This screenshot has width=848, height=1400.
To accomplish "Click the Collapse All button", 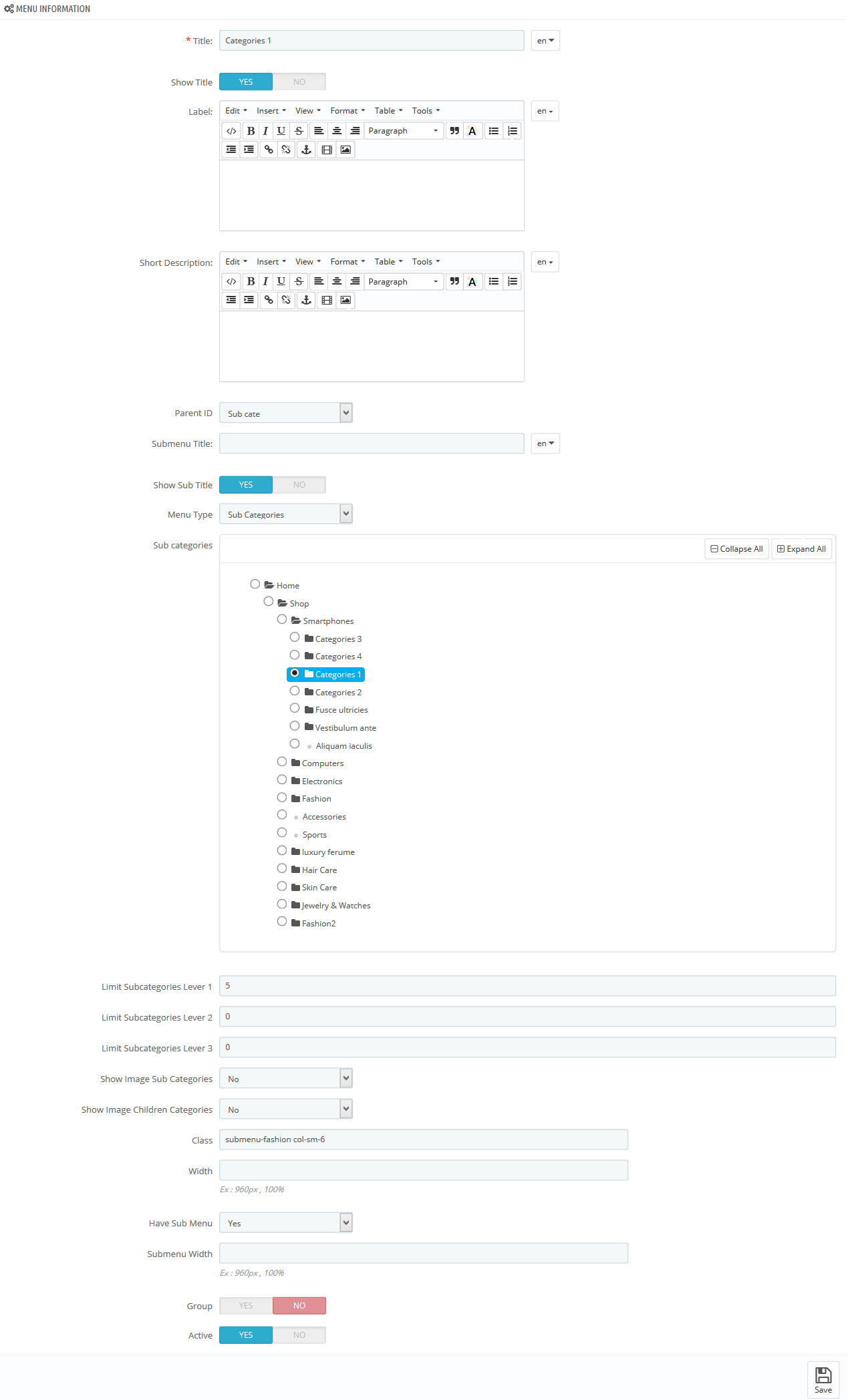I will [x=736, y=549].
